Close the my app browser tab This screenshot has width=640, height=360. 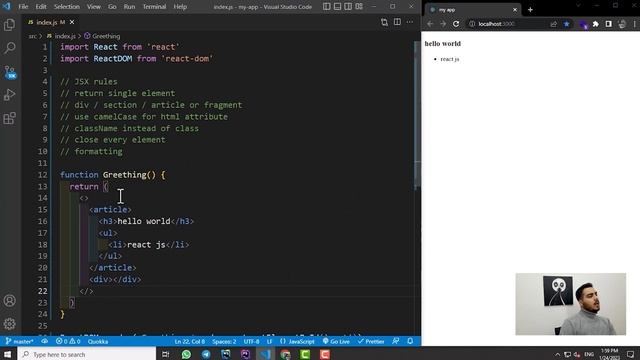[x=515, y=9]
